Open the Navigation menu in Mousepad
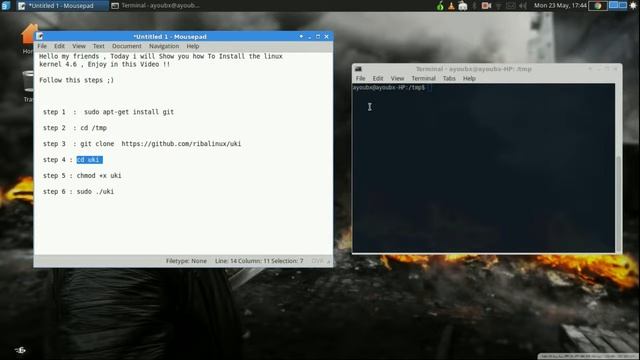Screen dimensions: 640x360 (164, 46)
